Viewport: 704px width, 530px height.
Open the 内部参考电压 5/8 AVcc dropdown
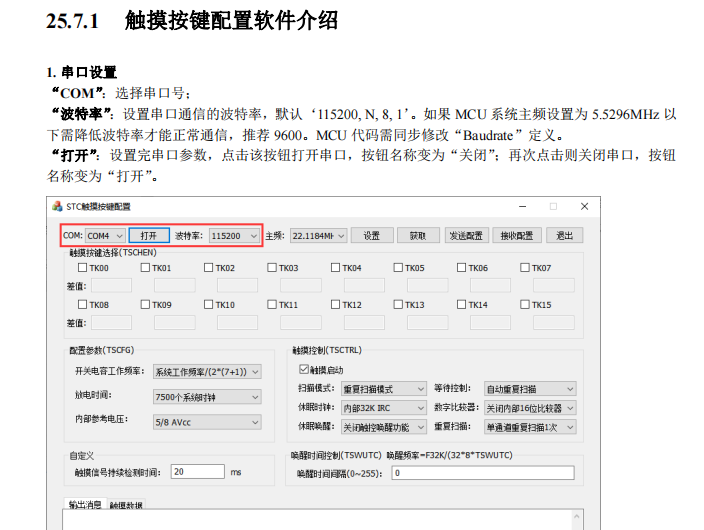(x=207, y=422)
